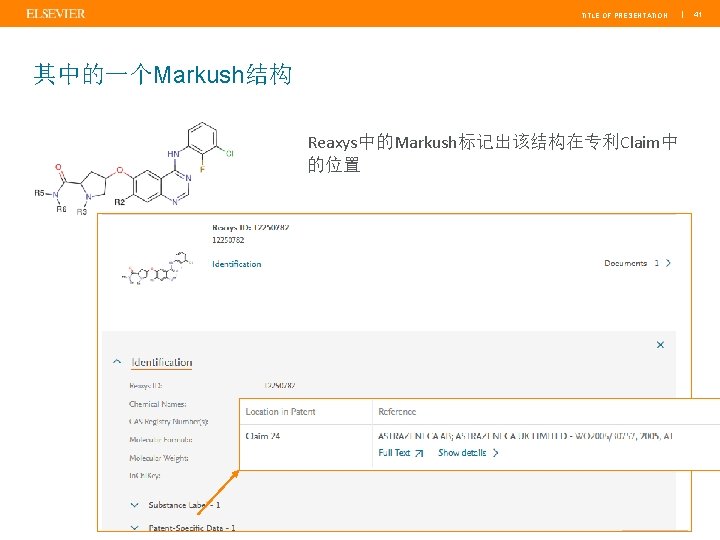The height and width of the screenshot is (540, 720).
Task: Click the ELSEVIER logo text
Action: click(56, 14)
